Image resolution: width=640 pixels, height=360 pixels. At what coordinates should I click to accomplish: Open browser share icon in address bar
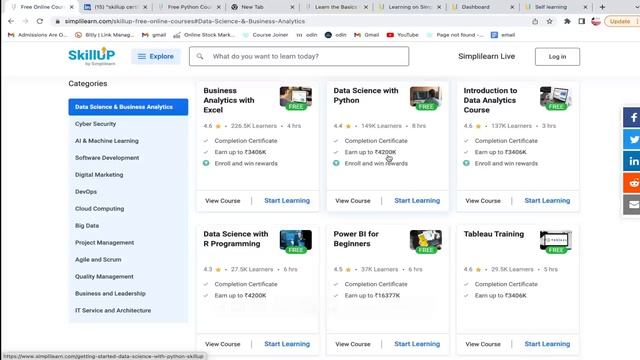click(x=535, y=21)
